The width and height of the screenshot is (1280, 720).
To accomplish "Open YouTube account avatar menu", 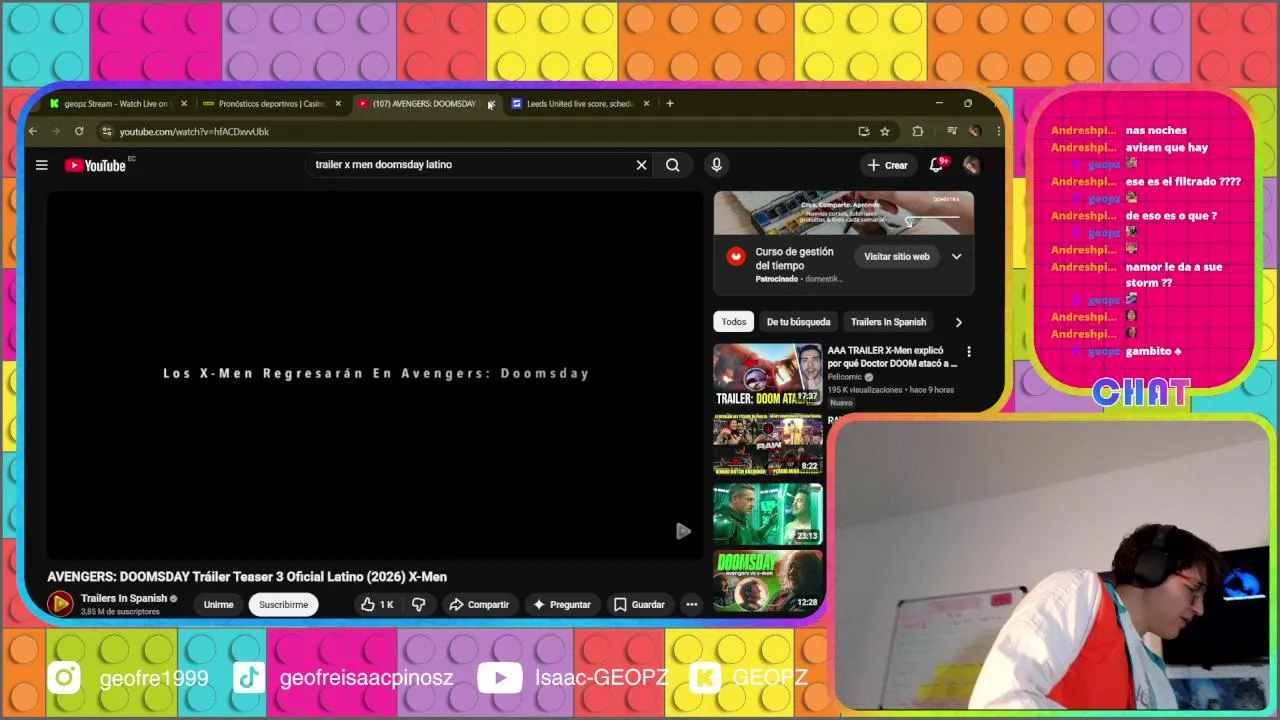I will point(971,165).
